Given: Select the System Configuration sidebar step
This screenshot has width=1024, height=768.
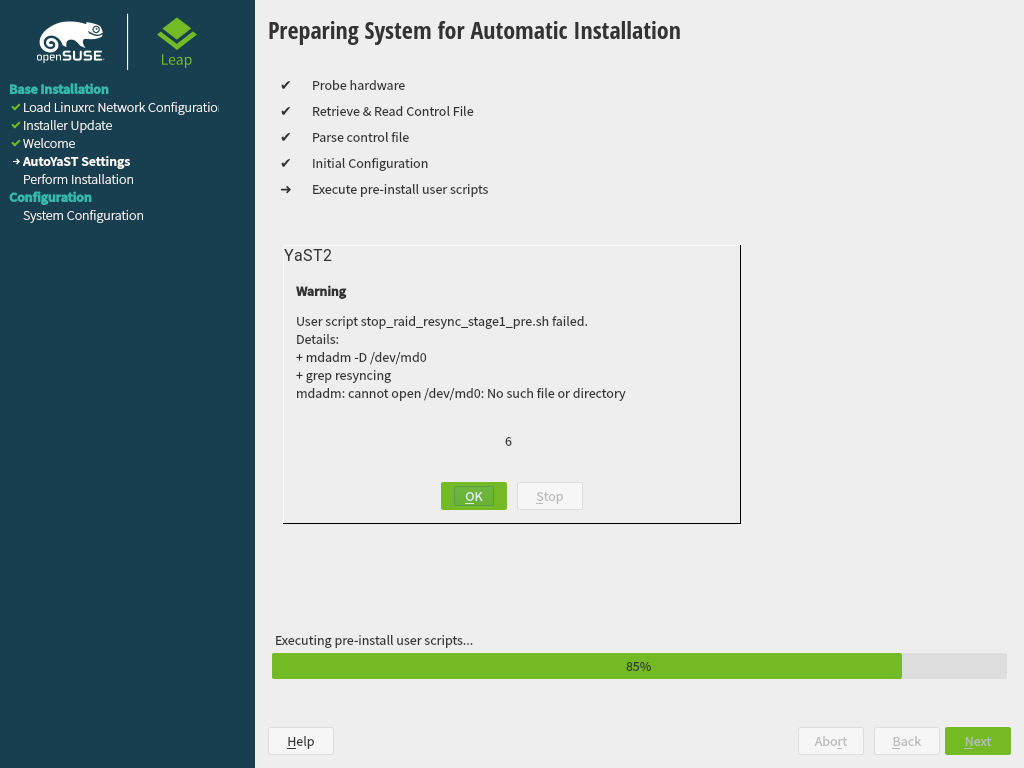Looking at the screenshot, I should pos(83,216).
